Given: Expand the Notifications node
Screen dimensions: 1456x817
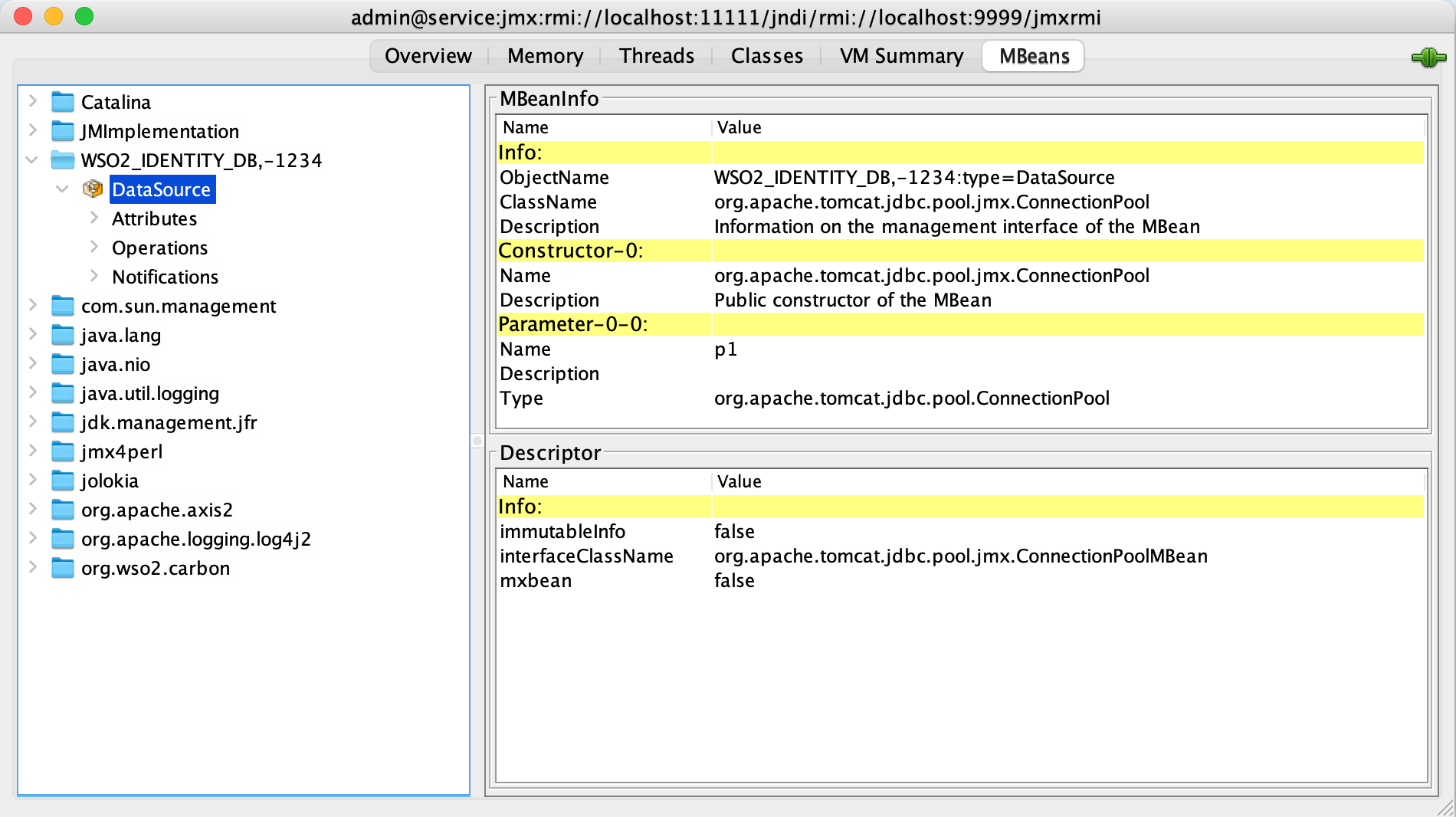Looking at the screenshot, I should click(93, 276).
